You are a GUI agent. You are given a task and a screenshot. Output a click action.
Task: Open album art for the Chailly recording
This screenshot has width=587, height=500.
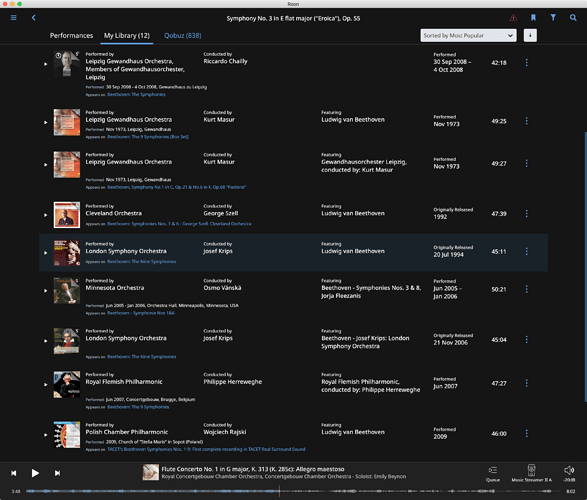pyautogui.click(x=67, y=64)
